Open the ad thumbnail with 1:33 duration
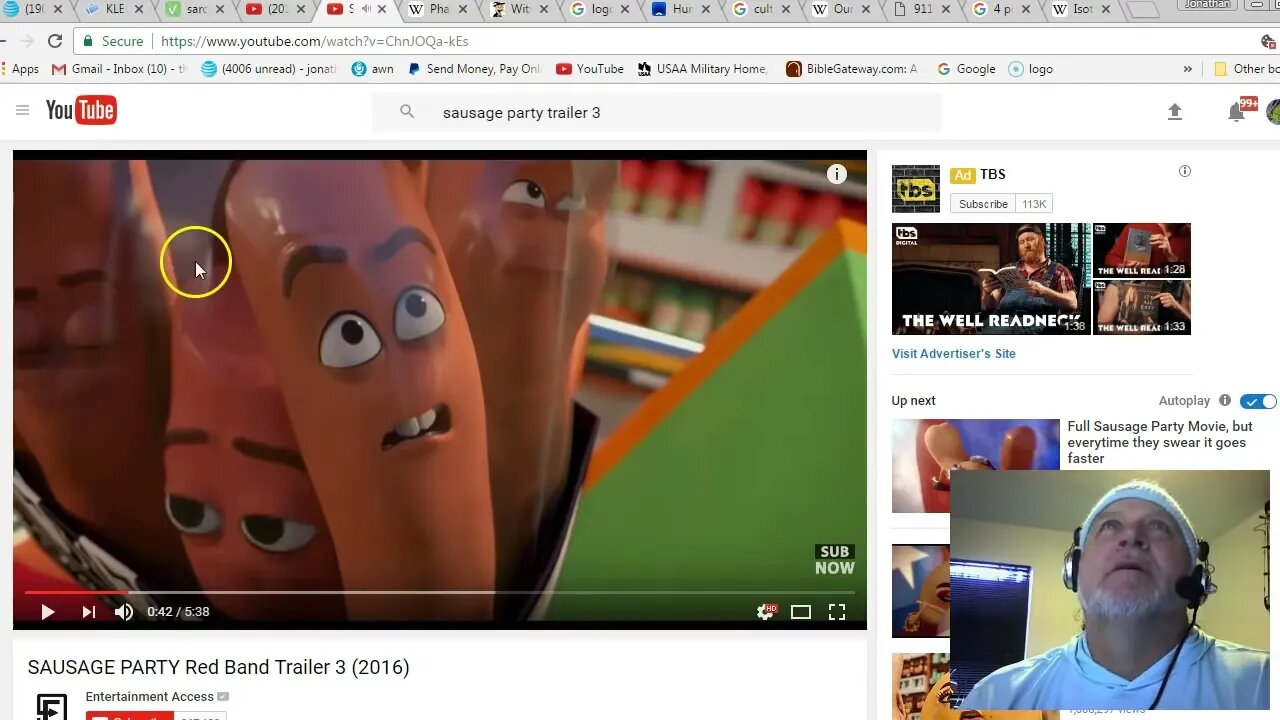The height and width of the screenshot is (720, 1280). [x=1142, y=307]
